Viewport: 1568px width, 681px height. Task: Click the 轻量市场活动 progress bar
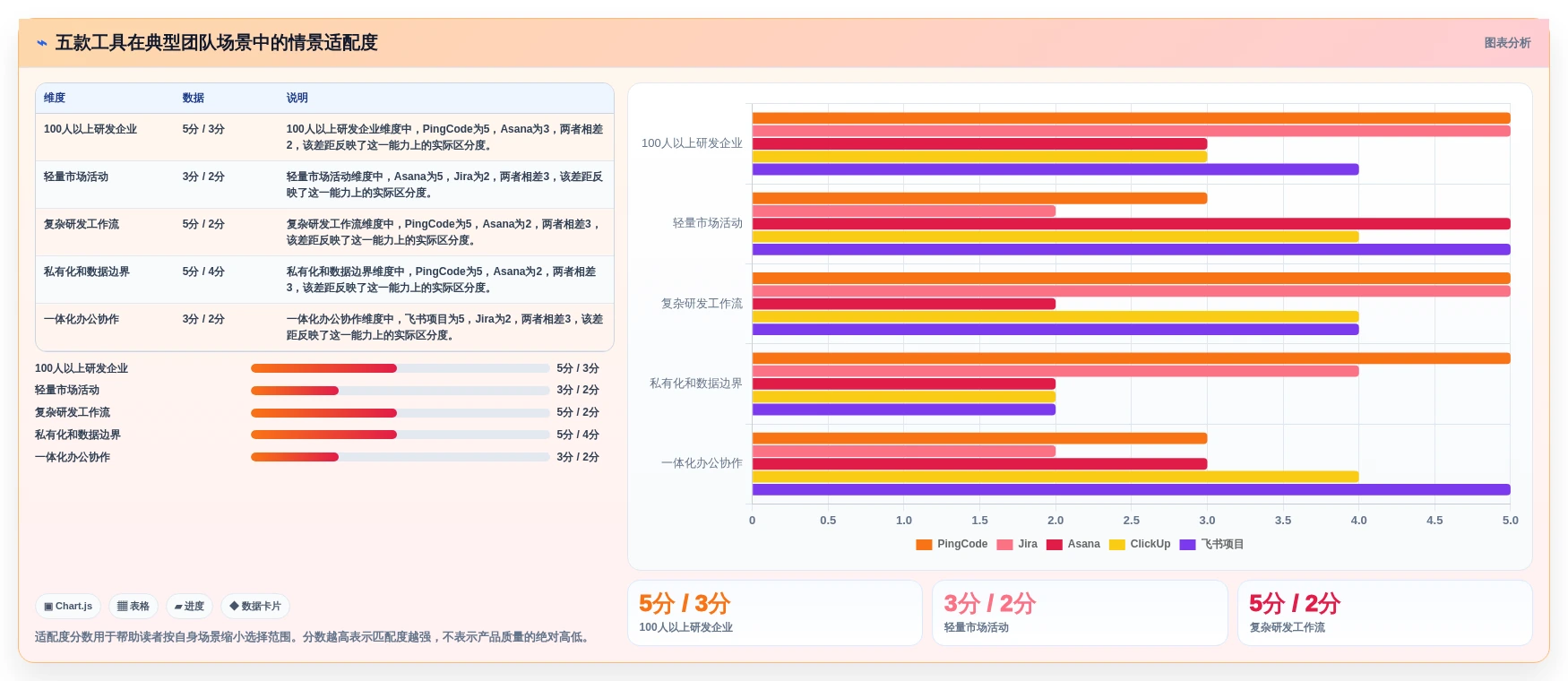tap(400, 391)
